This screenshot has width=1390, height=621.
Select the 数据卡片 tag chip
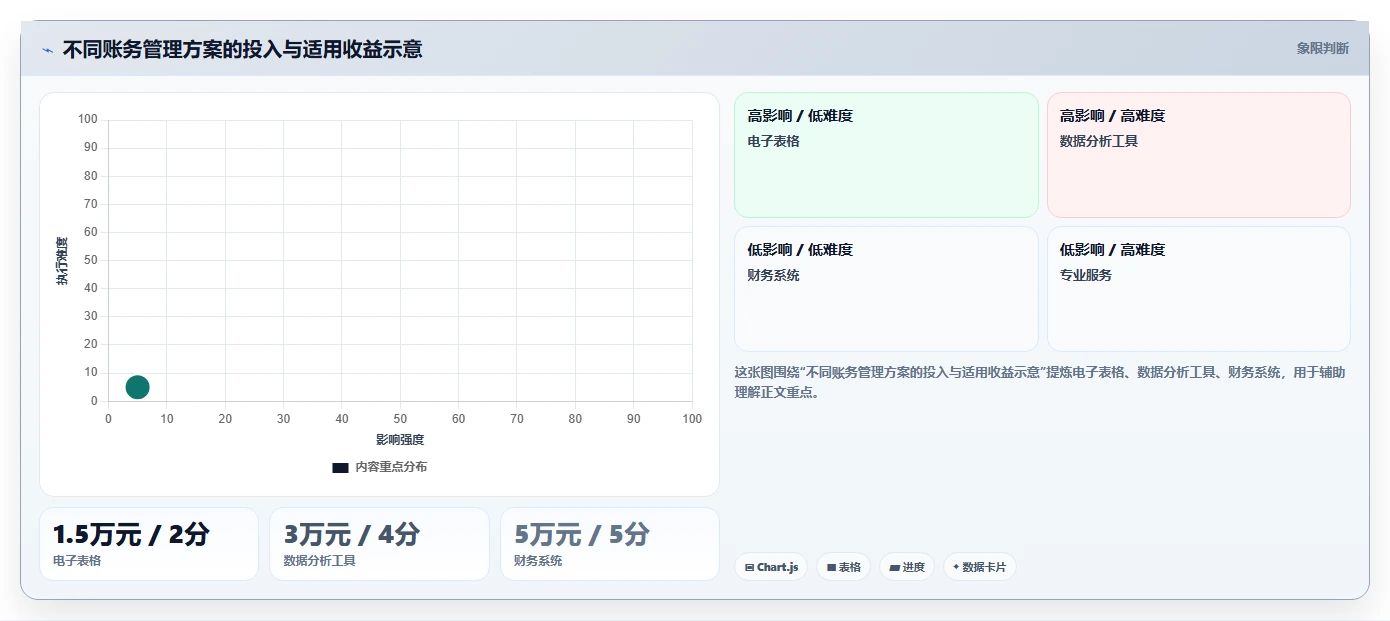click(980, 567)
